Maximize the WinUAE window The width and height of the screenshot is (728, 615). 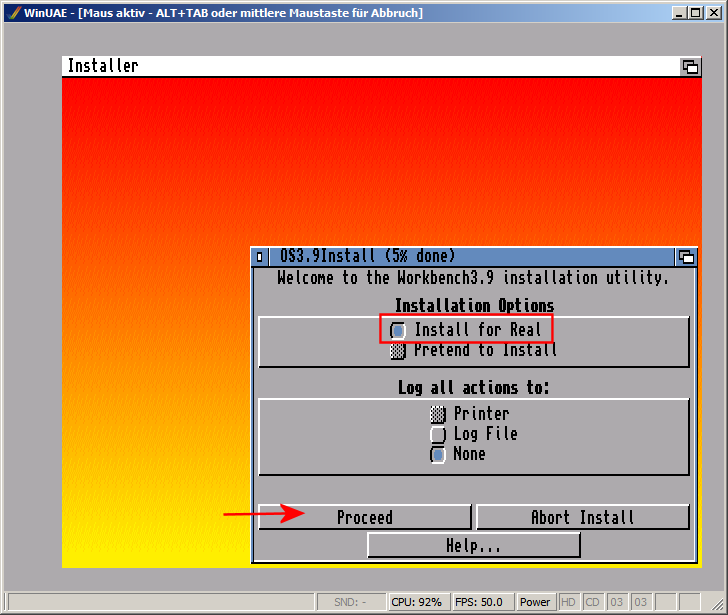point(696,13)
